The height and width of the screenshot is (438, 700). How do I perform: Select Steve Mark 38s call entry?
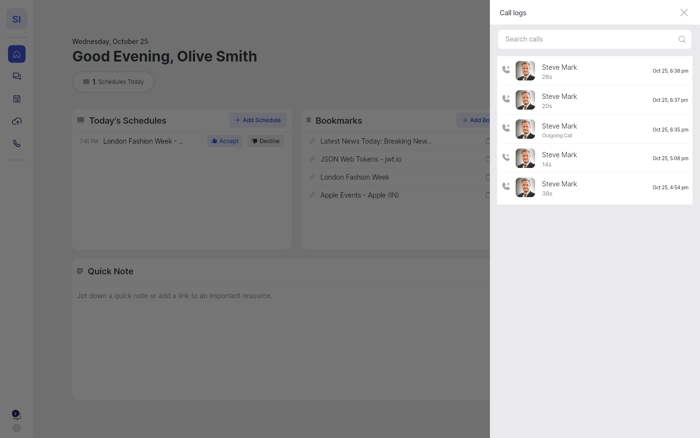(x=595, y=188)
